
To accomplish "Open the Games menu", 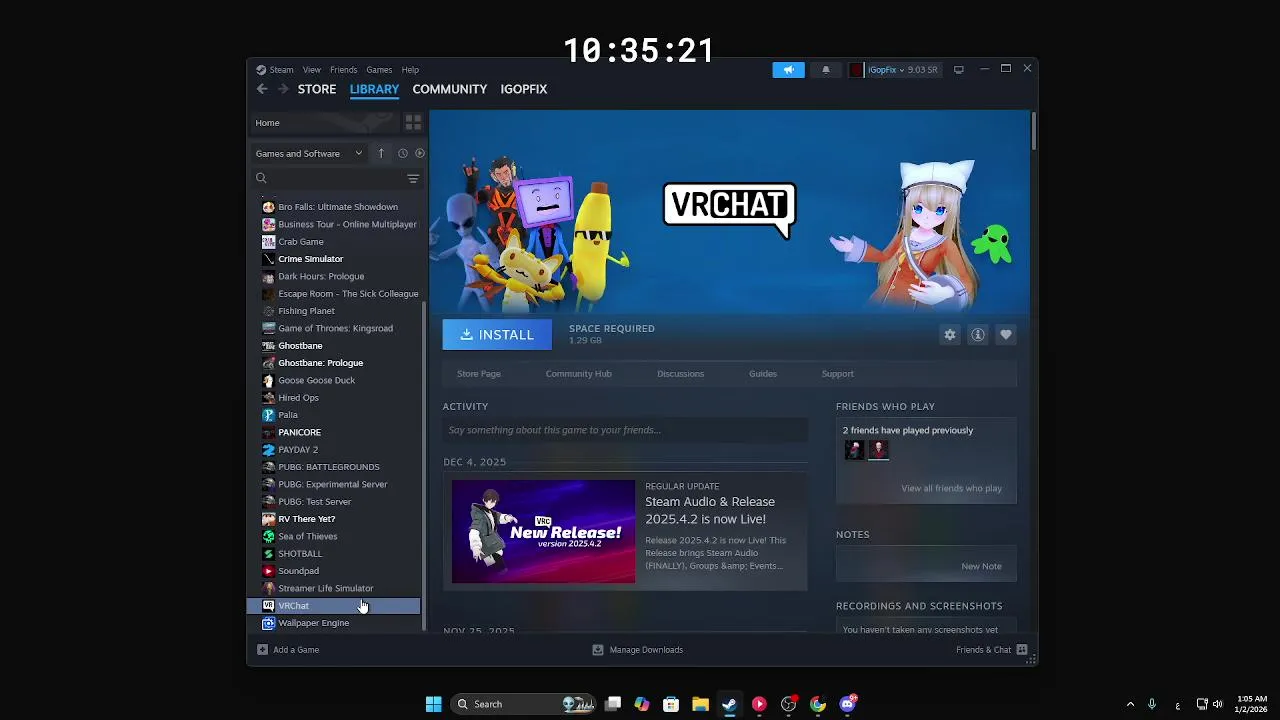I will pos(379,70).
